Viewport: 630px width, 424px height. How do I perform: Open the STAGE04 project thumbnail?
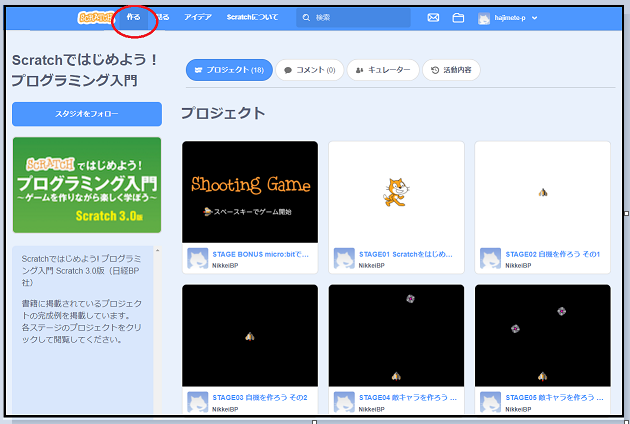(x=396, y=336)
